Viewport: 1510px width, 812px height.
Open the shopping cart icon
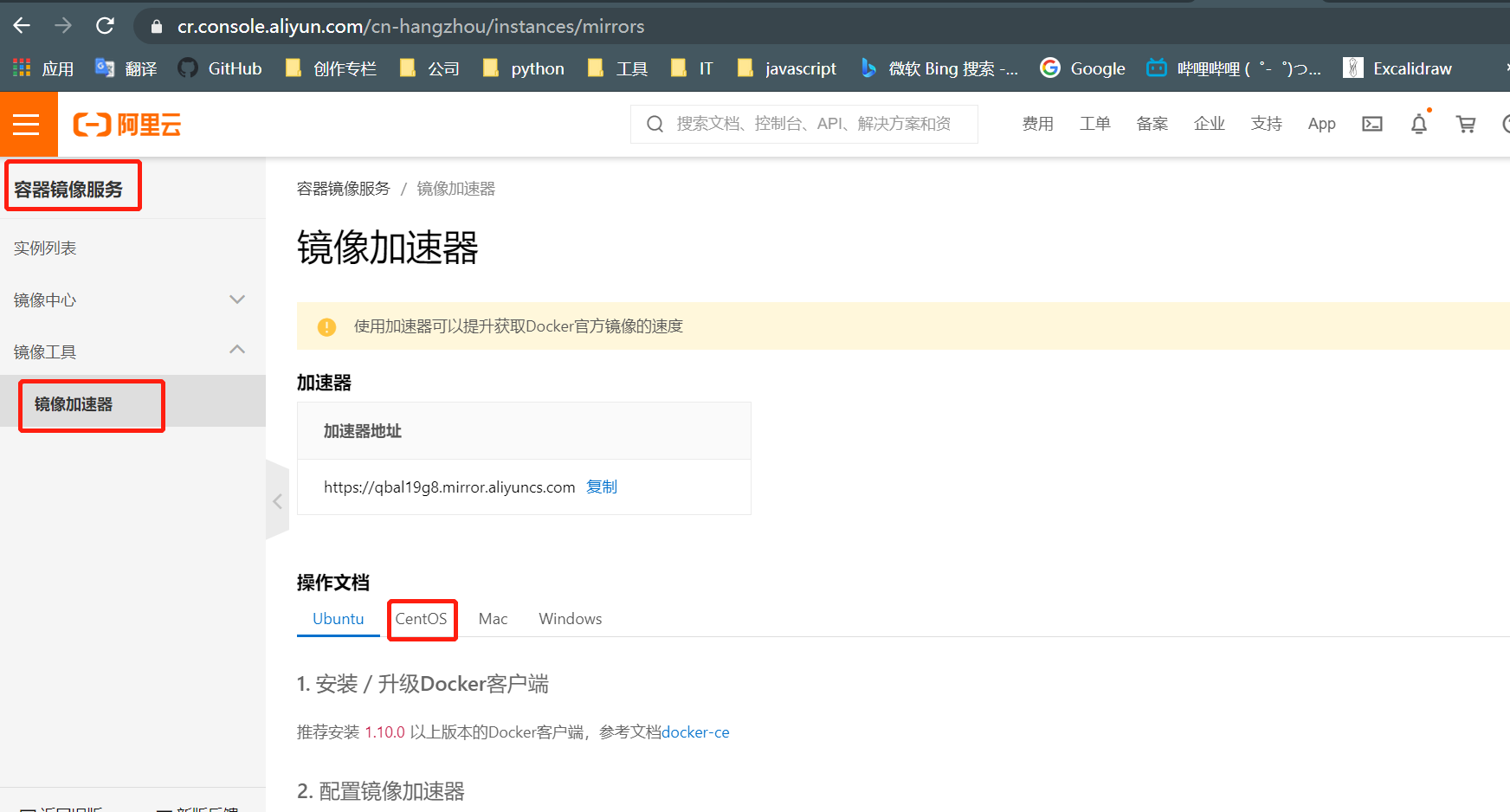pyautogui.click(x=1465, y=124)
